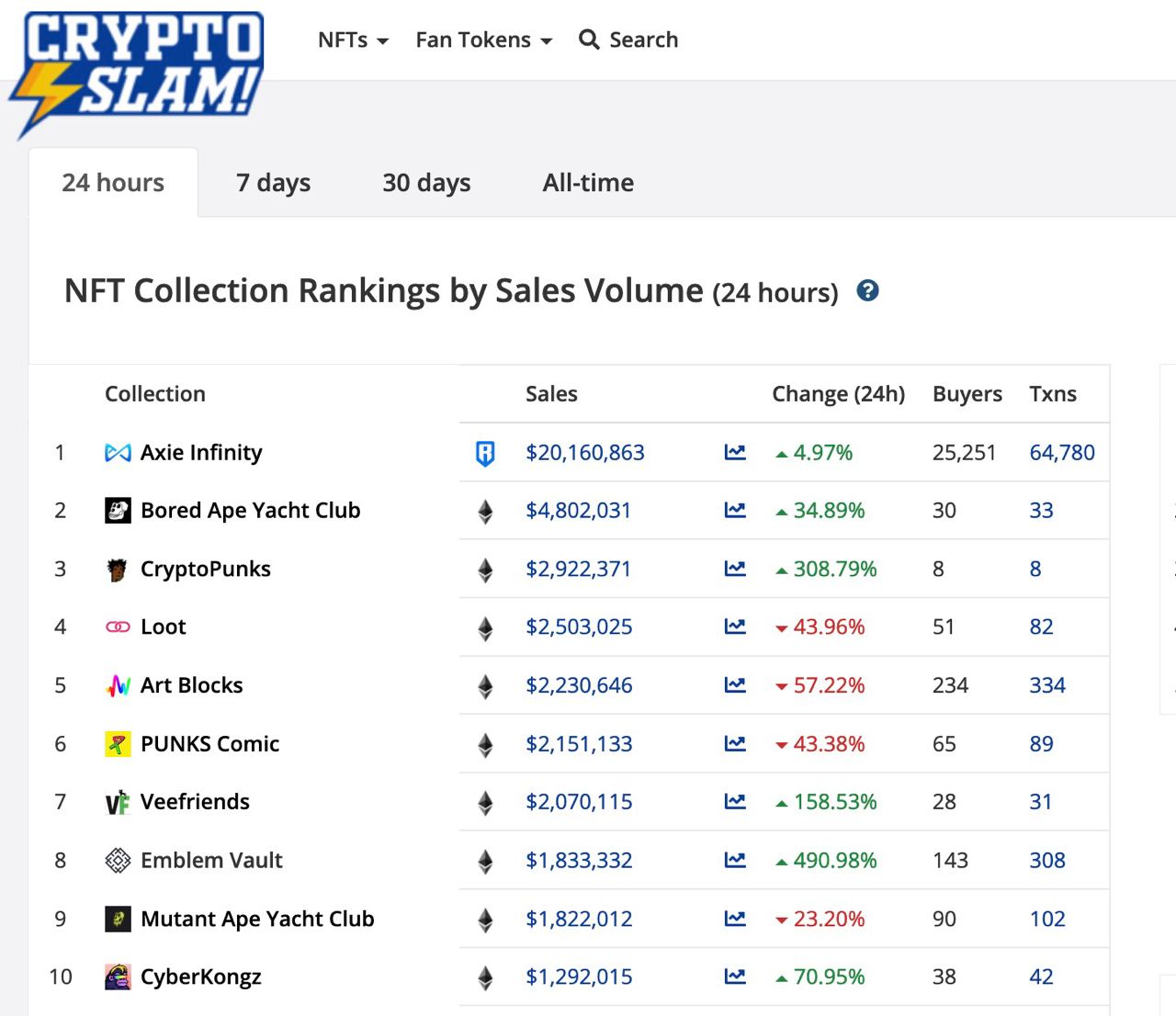Open sales chart icon for CryptoPunks
This screenshot has height=1016, width=1176.
[x=735, y=569]
